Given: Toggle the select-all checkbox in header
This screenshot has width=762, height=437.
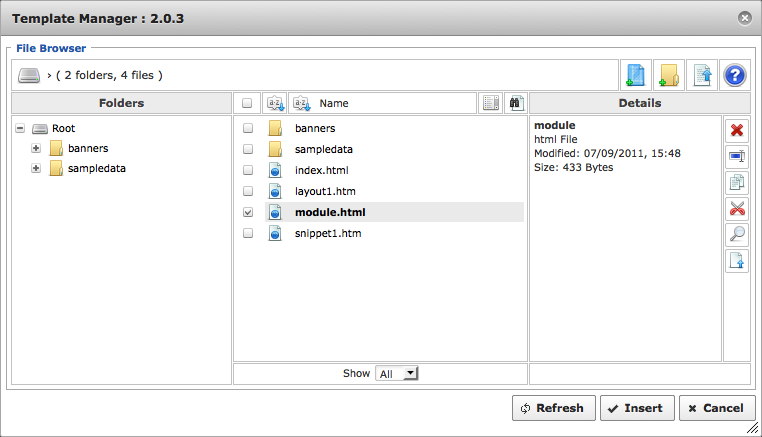Looking at the screenshot, I should [247, 103].
